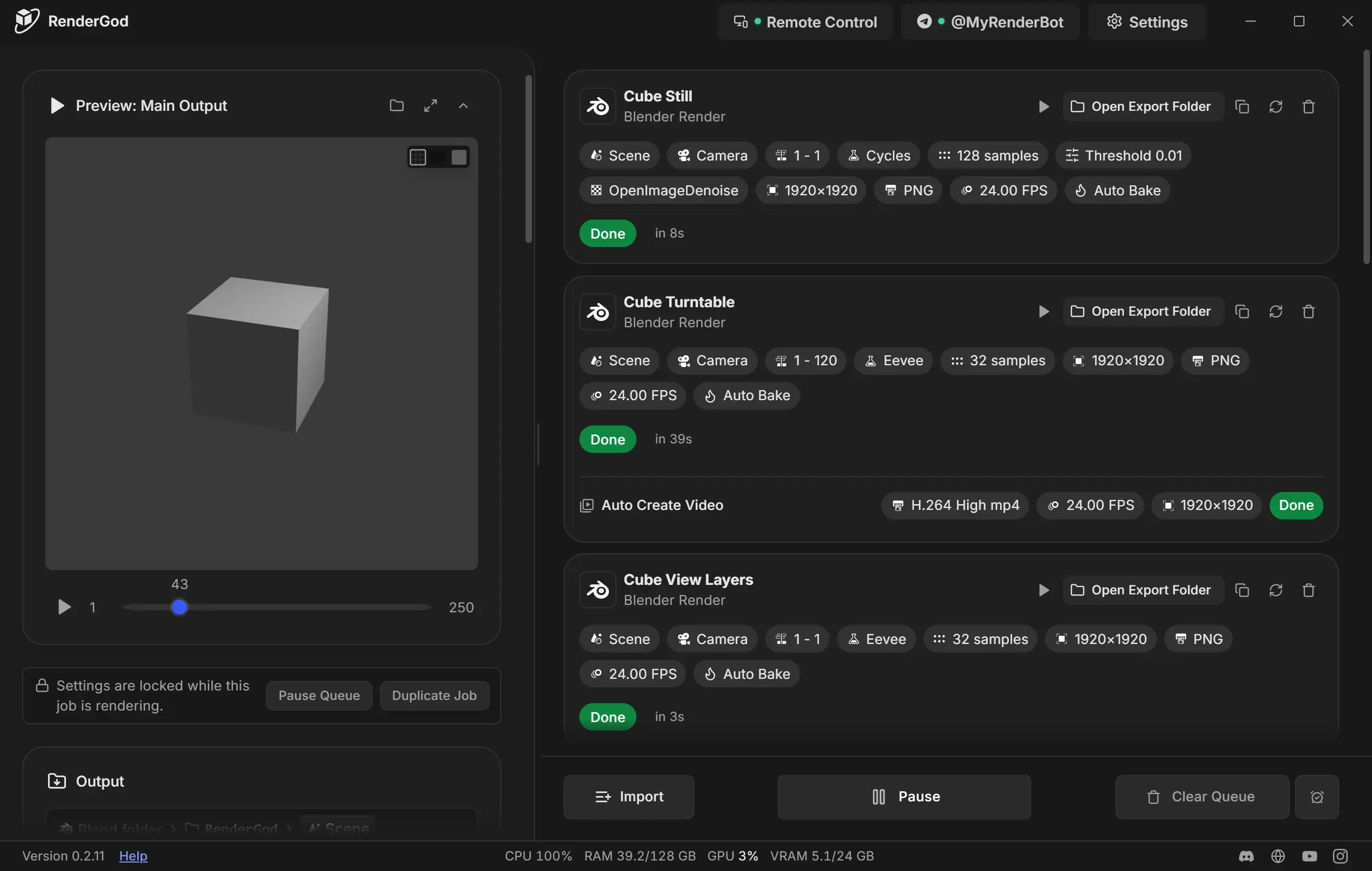Click the alarm schedule icon button
Screen dimensions: 1372x871
point(1317,797)
